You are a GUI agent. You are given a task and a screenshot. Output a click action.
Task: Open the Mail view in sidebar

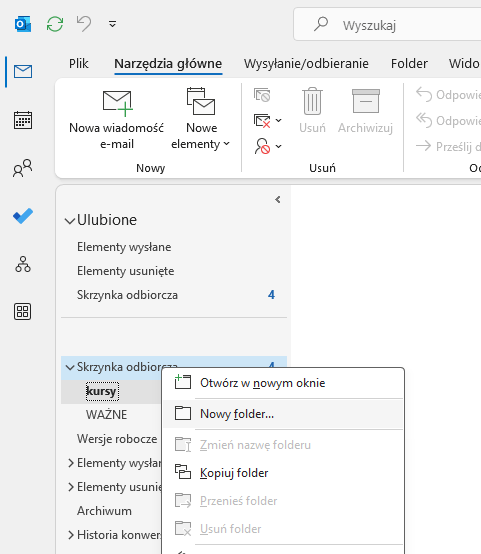pyautogui.click(x=23, y=71)
